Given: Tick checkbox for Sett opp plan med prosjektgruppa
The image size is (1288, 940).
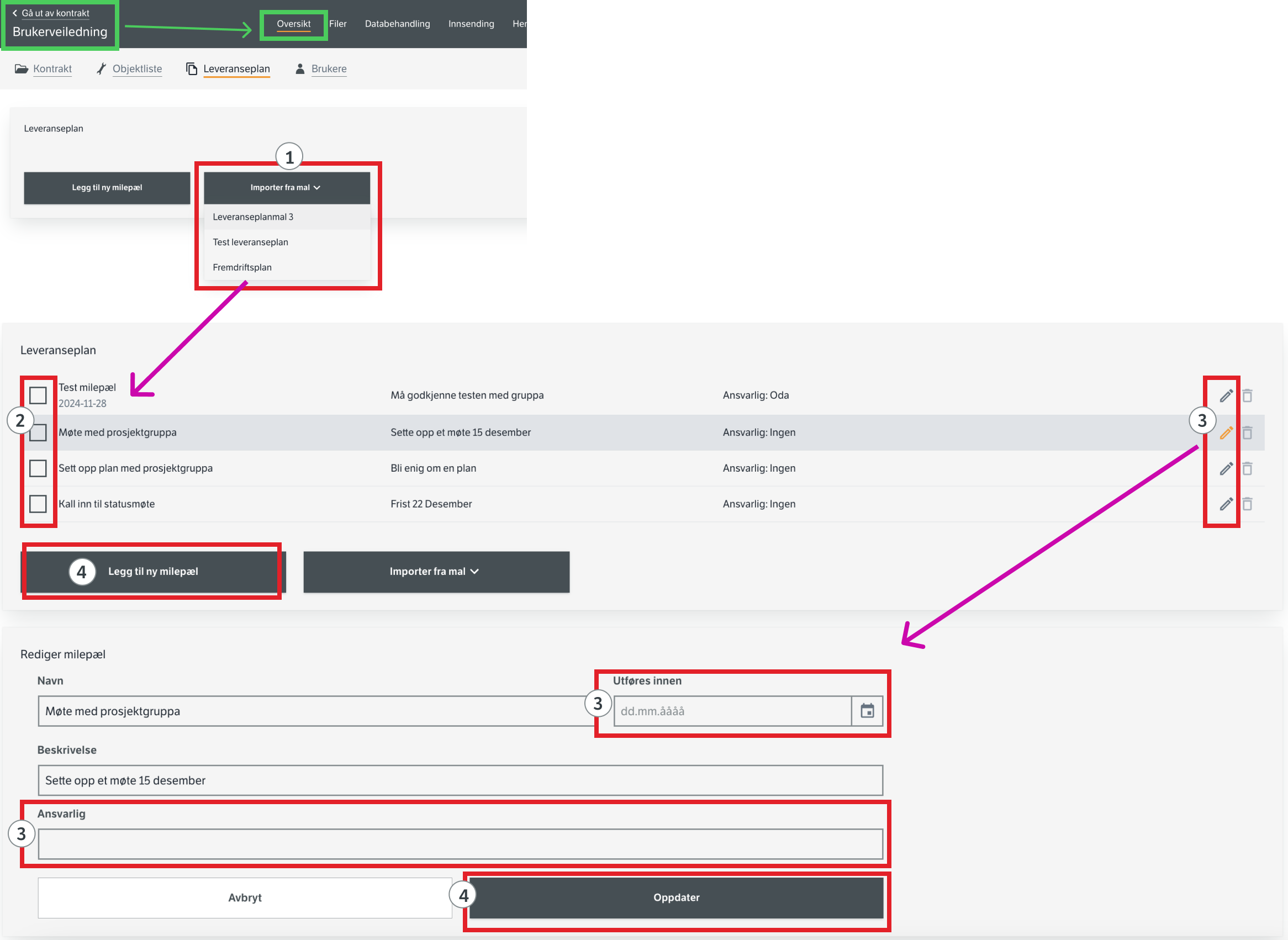Looking at the screenshot, I should pyautogui.click(x=38, y=468).
